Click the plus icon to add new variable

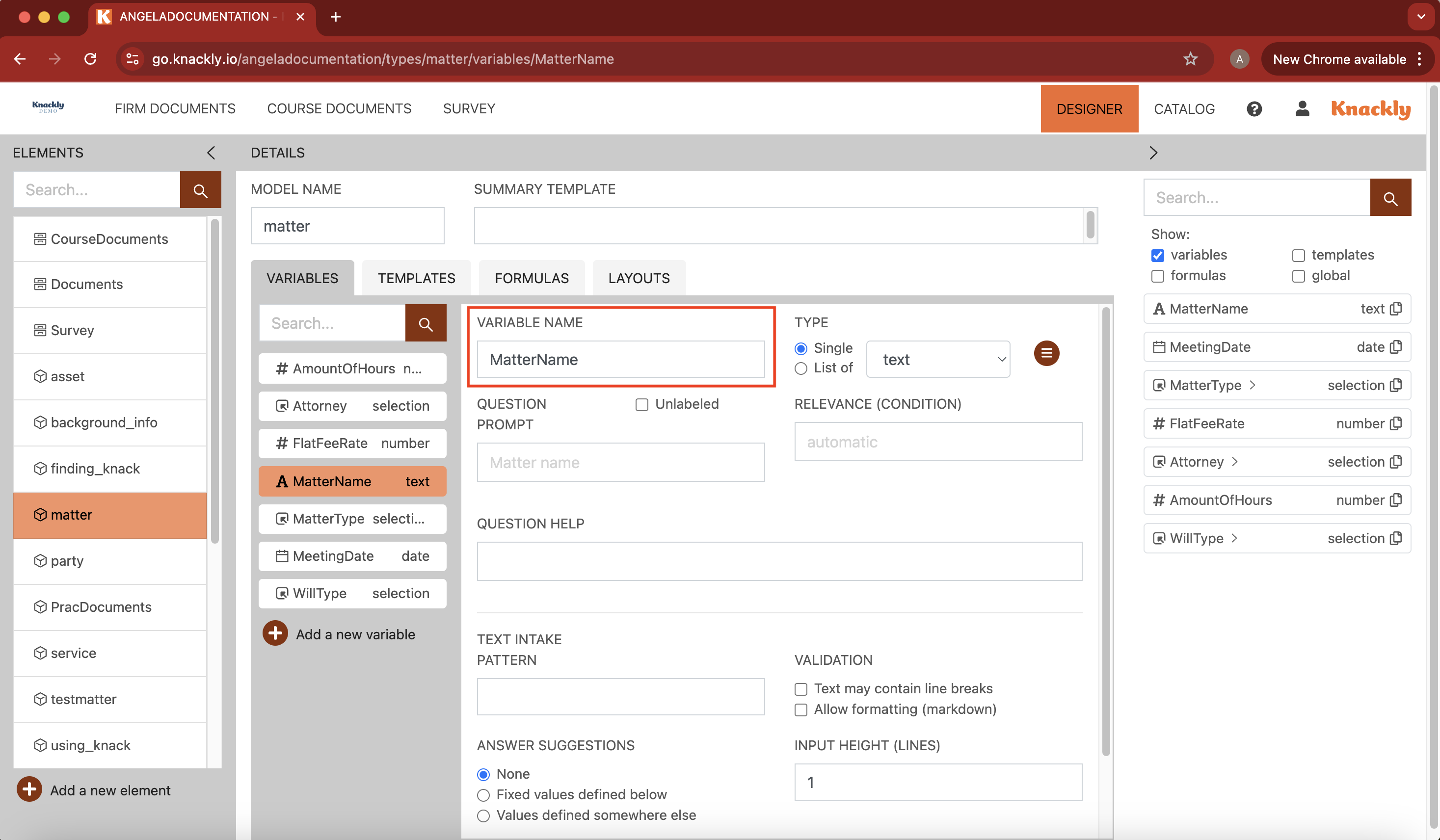[275, 634]
